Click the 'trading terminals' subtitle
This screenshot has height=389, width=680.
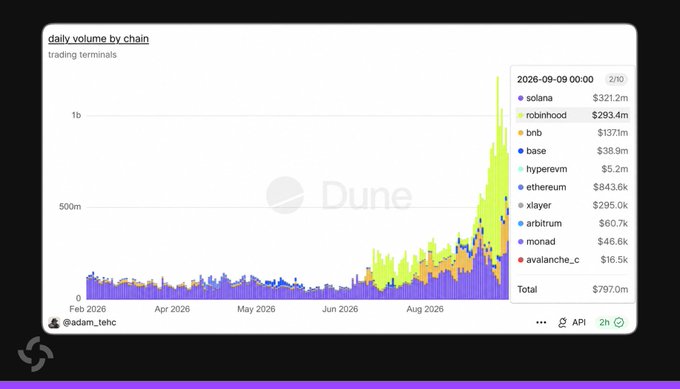(x=82, y=55)
